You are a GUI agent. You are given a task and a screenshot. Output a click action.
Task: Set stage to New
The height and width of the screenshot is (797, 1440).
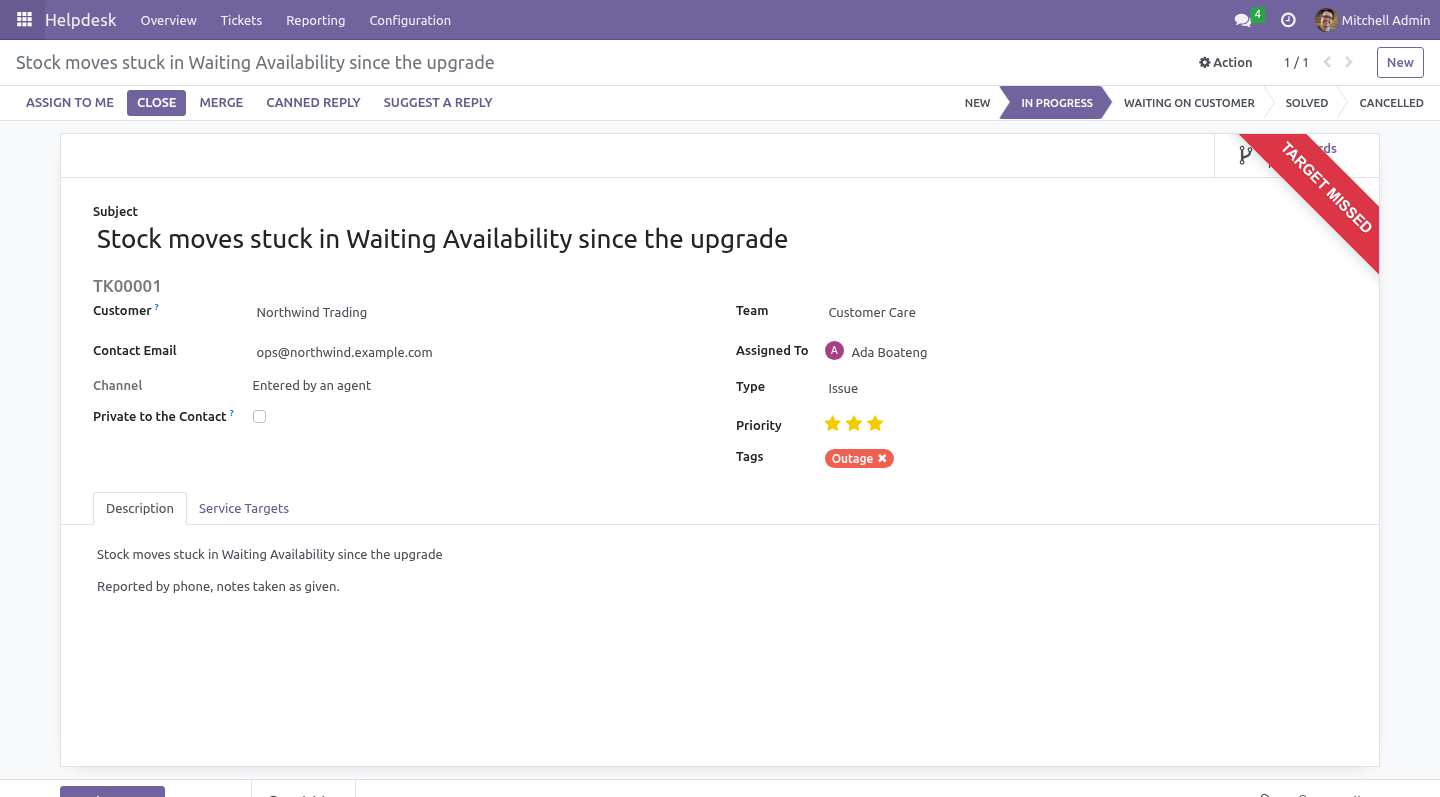tap(977, 103)
